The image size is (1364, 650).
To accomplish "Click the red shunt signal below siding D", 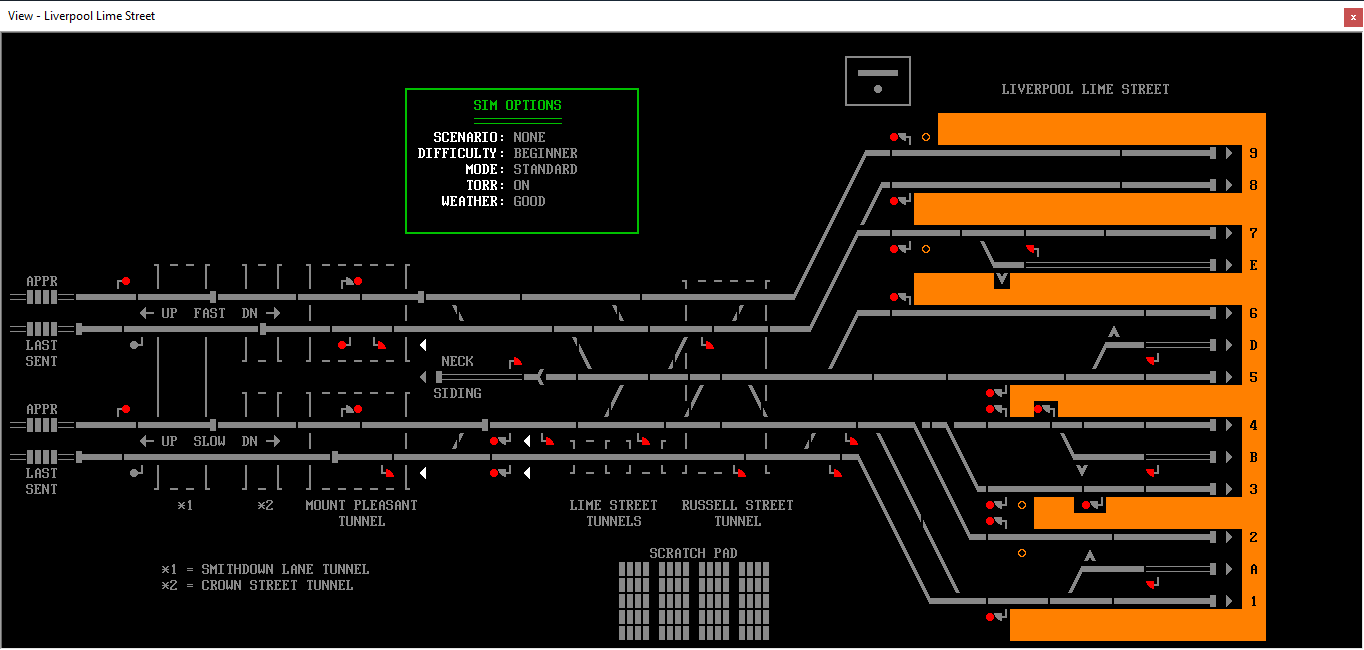I will (1152, 360).
